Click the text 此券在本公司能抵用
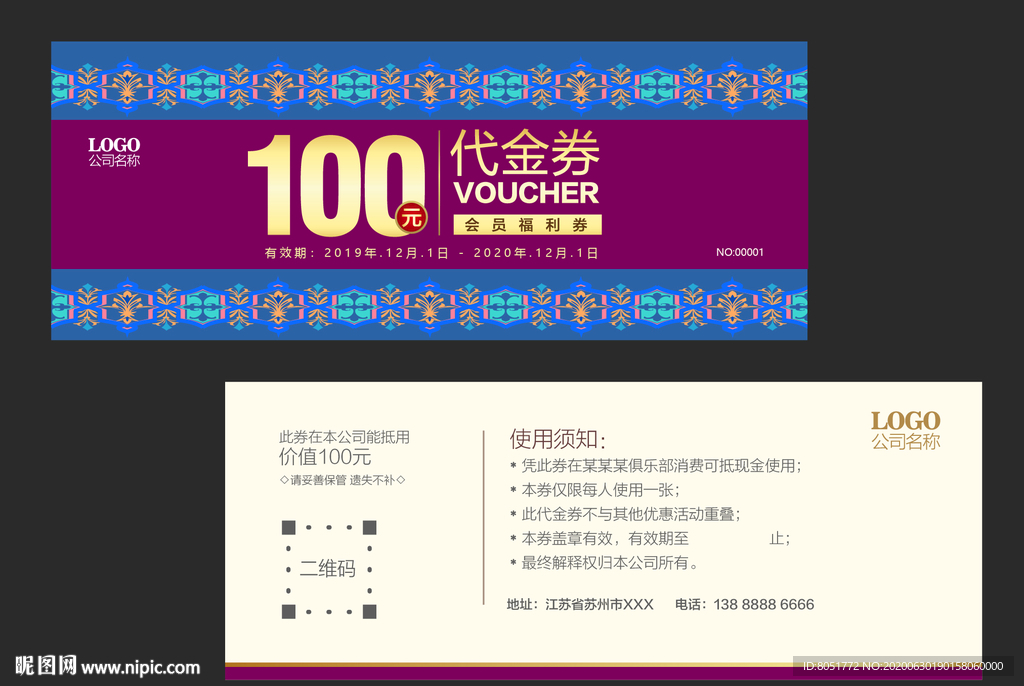Screen dimensions: 1024x686 pyautogui.click(x=344, y=437)
